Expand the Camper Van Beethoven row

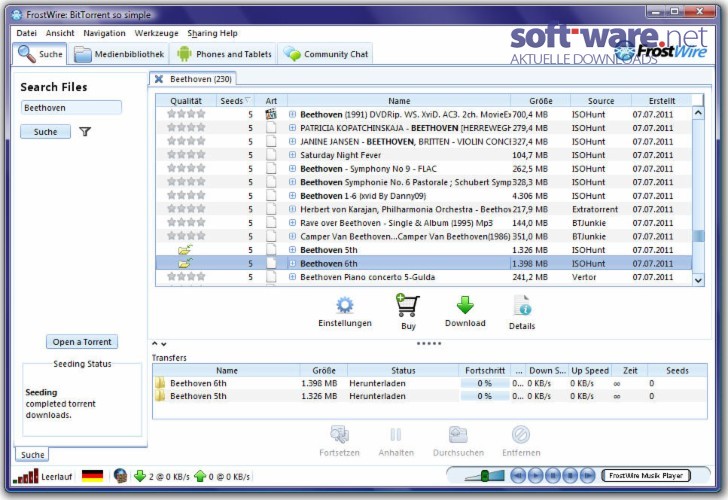click(x=292, y=236)
